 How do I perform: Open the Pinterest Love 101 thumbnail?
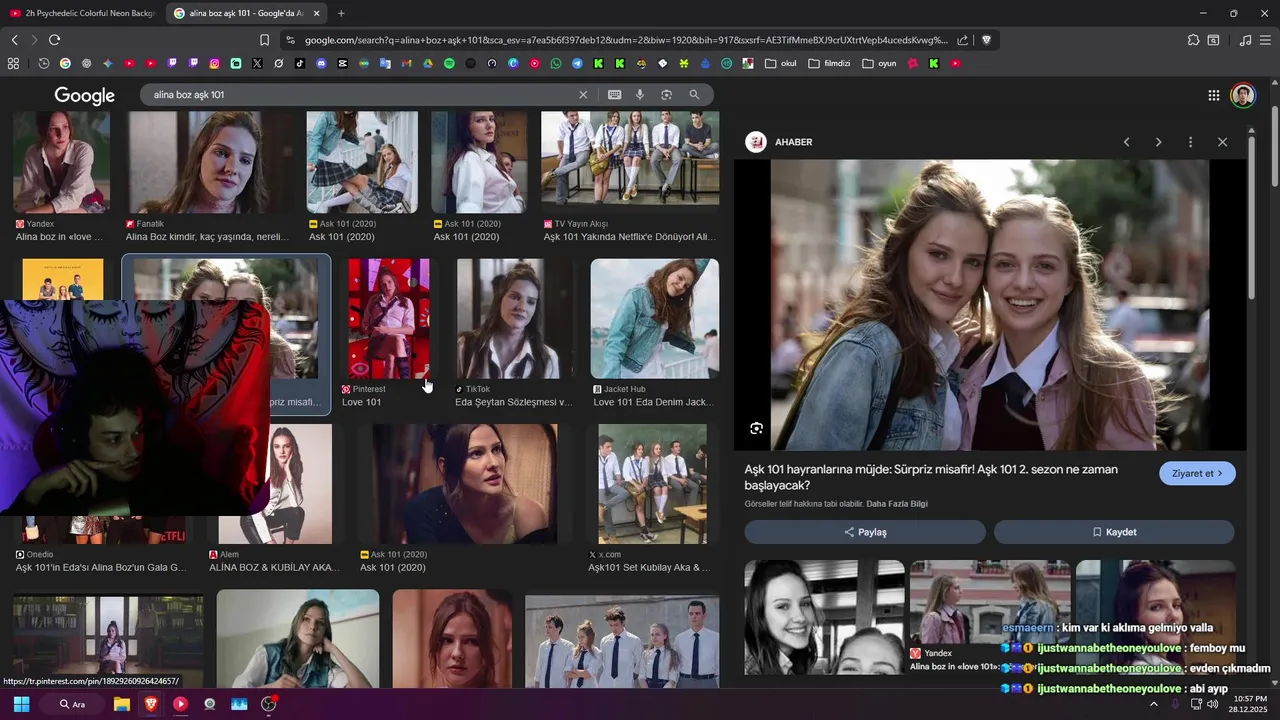[389, 318]
